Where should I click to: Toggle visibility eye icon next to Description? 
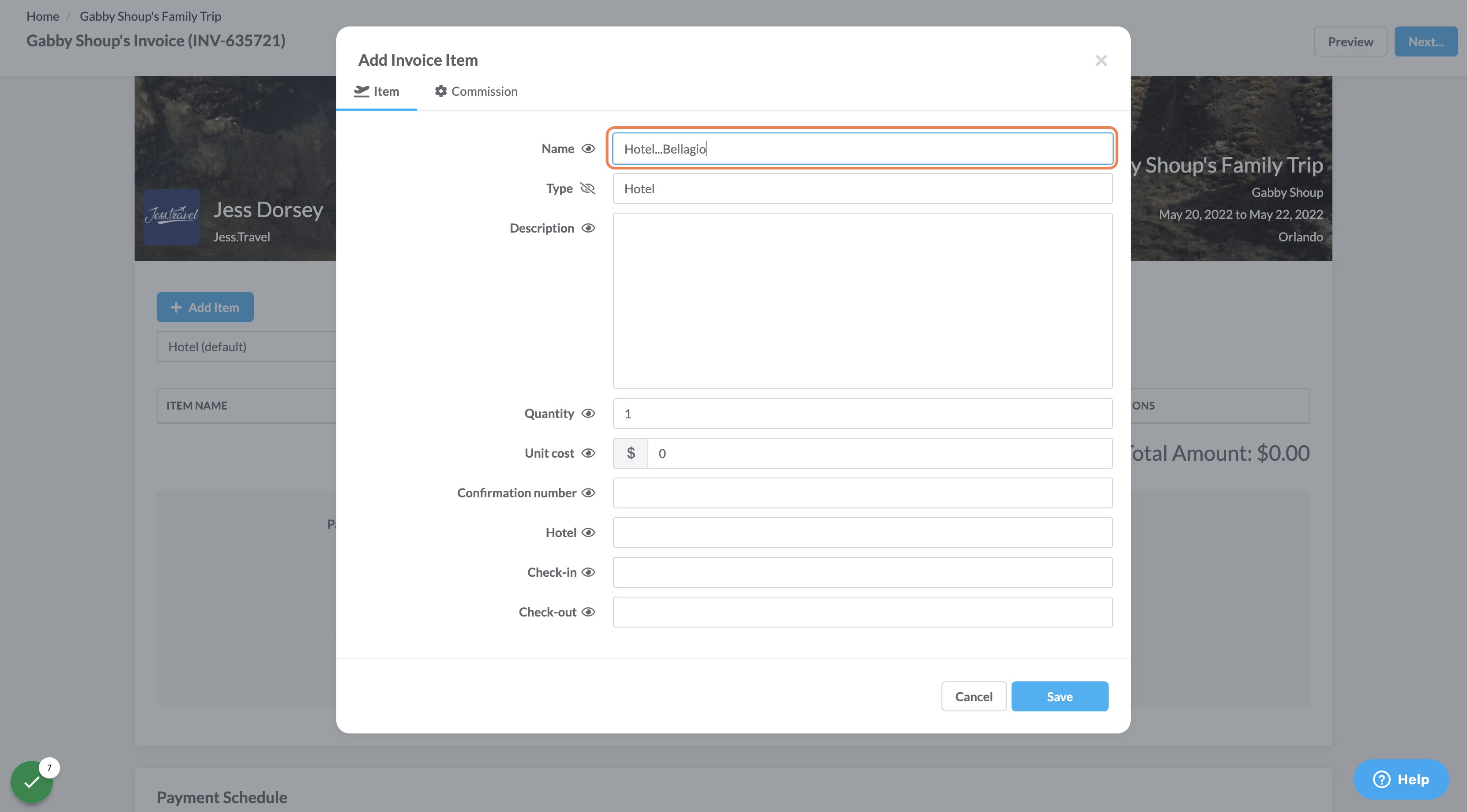click(588, 228)
